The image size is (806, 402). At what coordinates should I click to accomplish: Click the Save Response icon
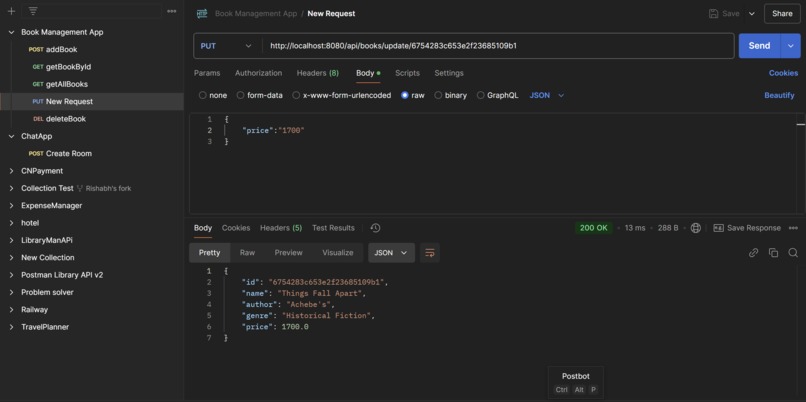(719, 228)
